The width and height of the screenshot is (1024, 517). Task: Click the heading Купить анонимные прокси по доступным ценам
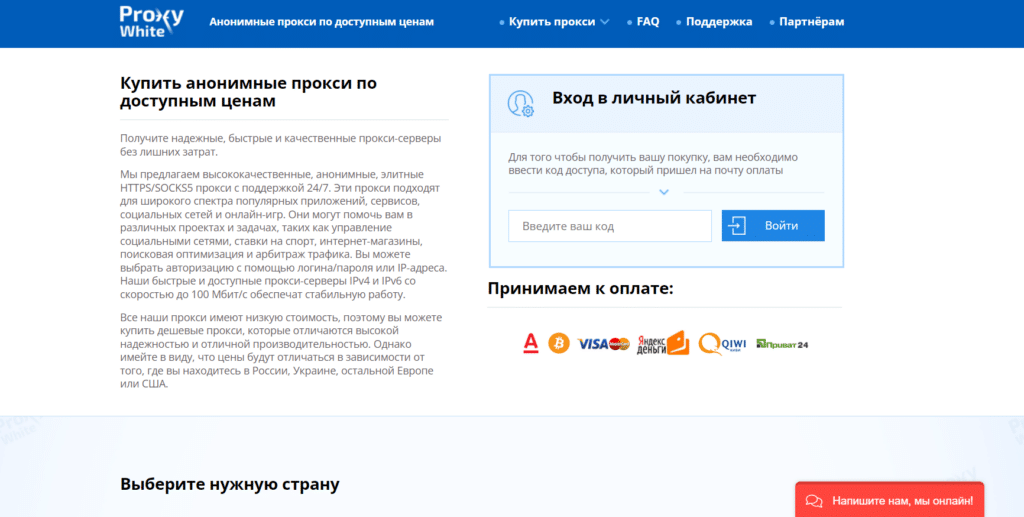248,92
